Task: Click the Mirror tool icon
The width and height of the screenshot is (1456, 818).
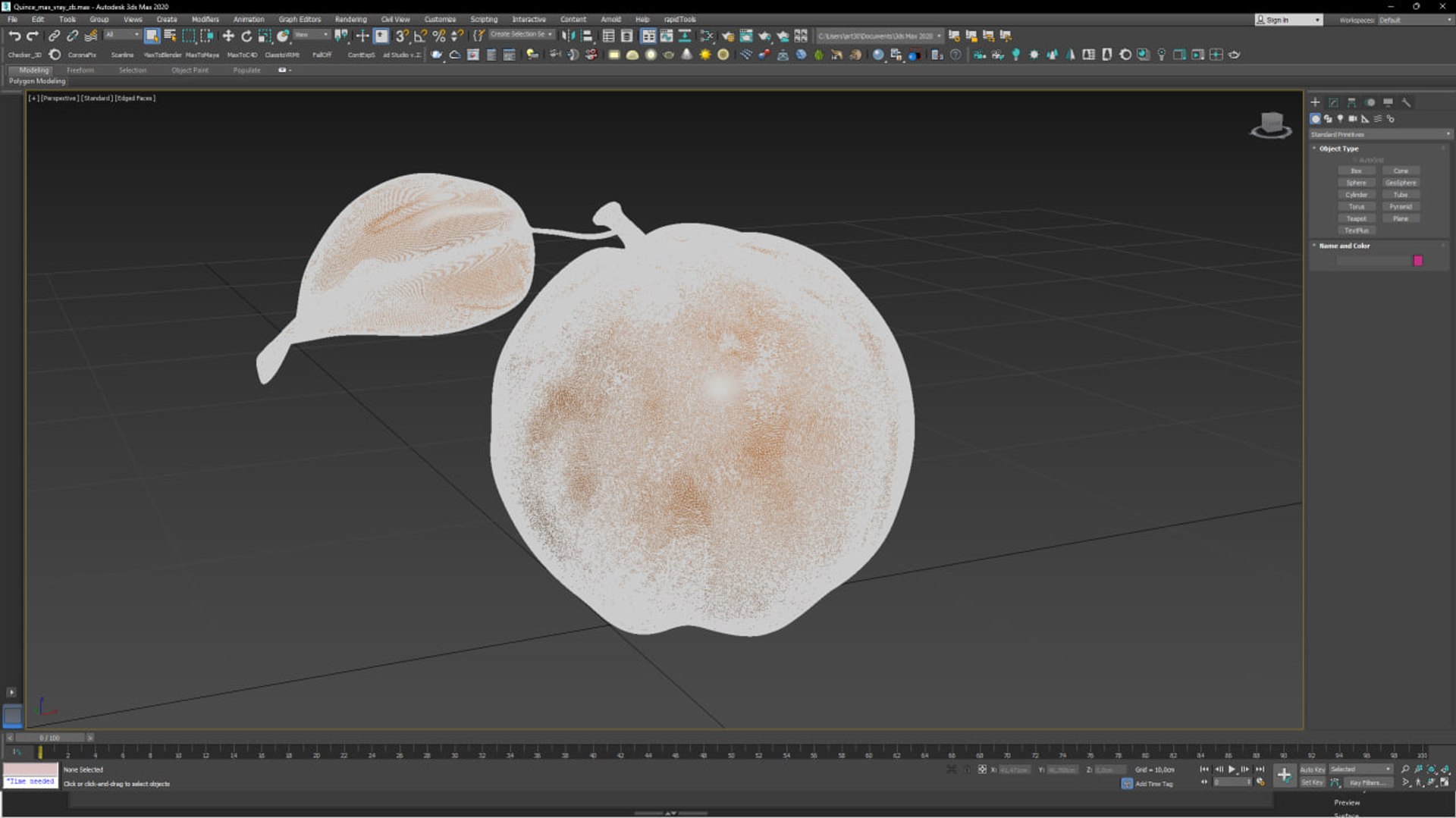Action: pyautogui.click(x=568, y=36)
